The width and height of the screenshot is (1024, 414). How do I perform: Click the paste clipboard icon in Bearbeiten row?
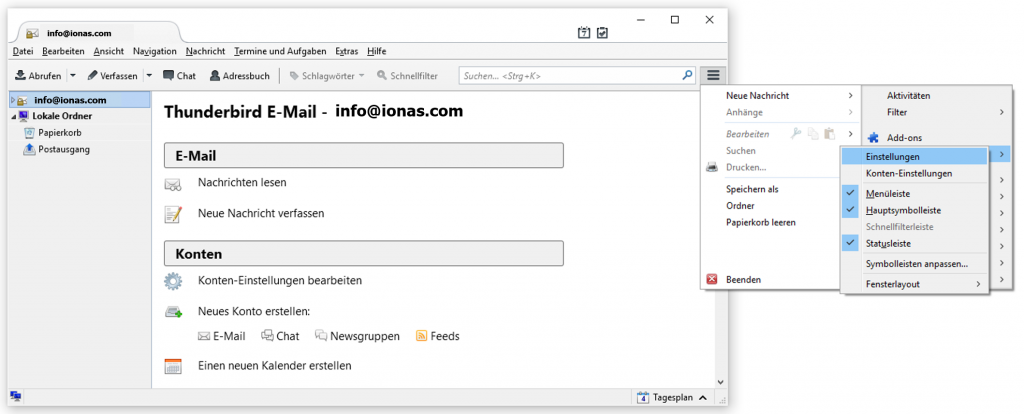[x=829, y=134]
